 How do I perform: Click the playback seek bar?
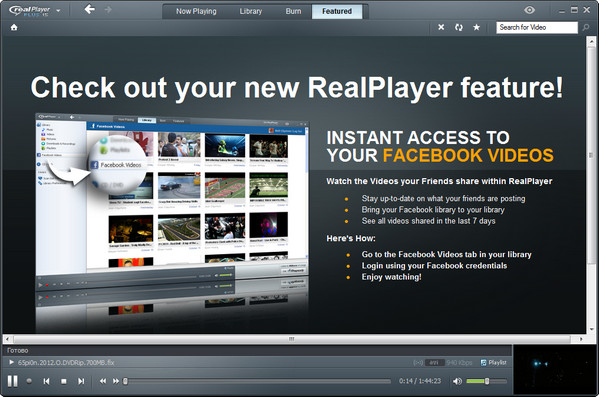(257, 381)
